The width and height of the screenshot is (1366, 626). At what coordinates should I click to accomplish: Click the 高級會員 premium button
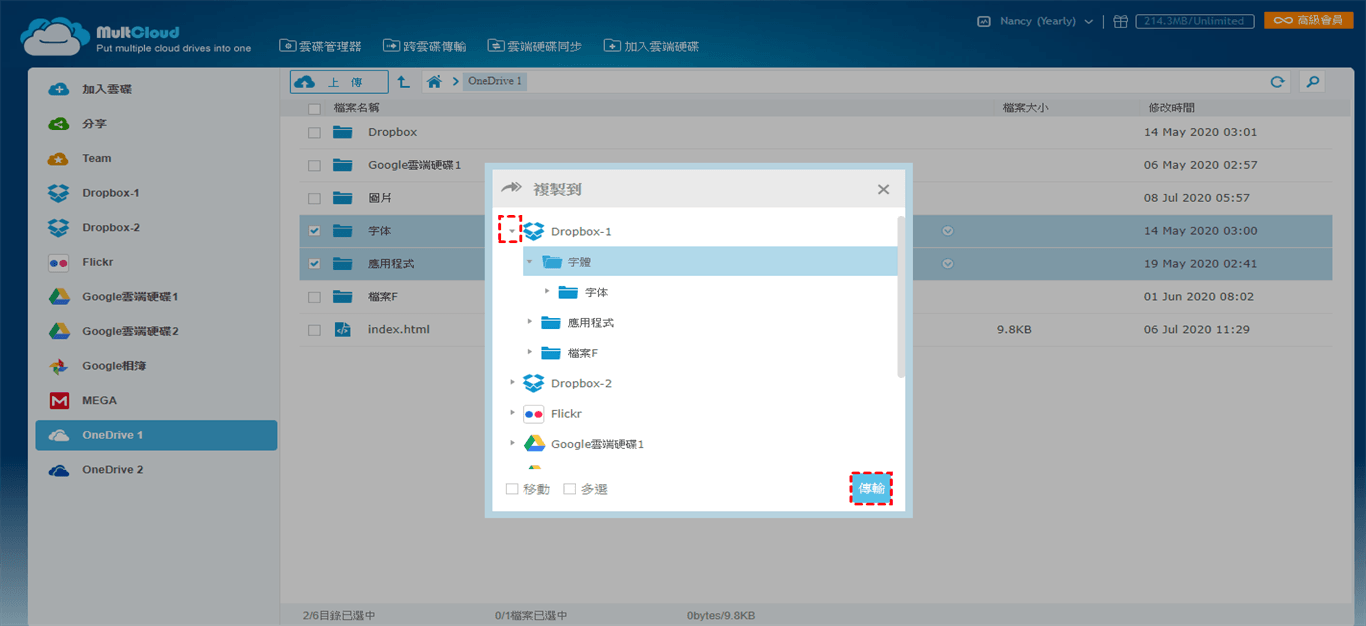1308,20
